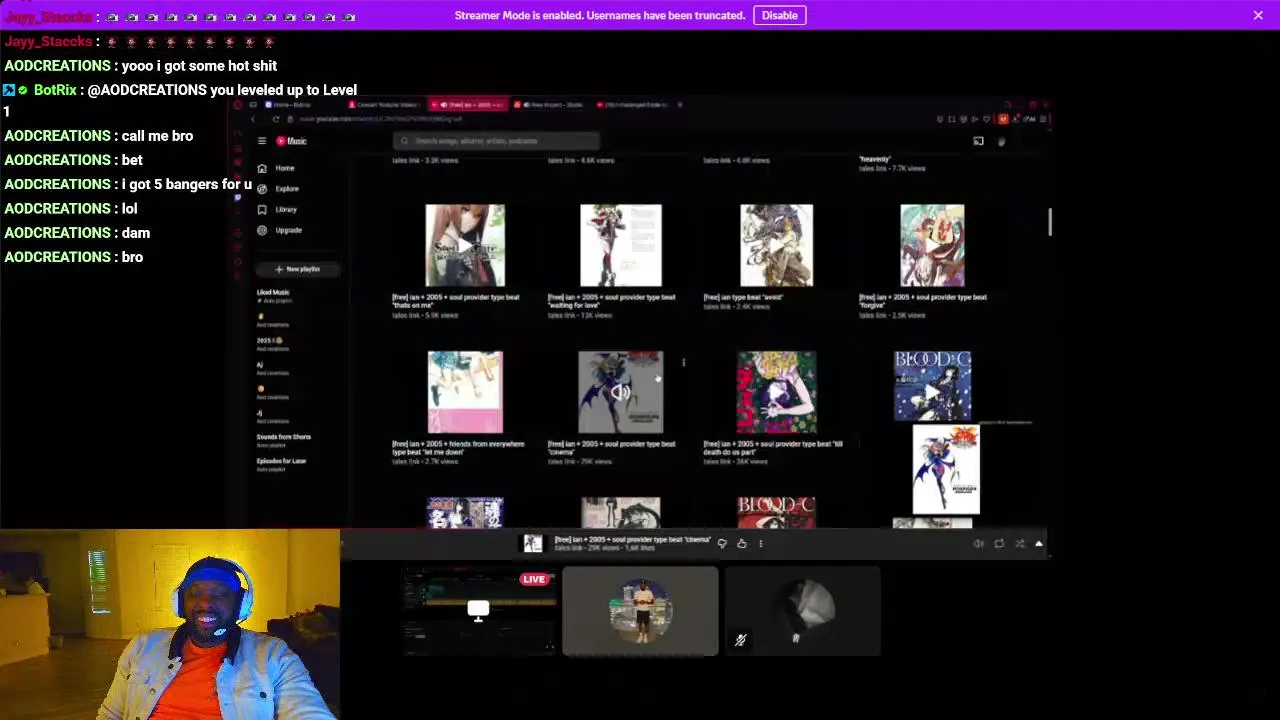Open the three-dot menu beside cinema thumbnail
This screenshot has height=720, width=1280.
coord(683,362)
